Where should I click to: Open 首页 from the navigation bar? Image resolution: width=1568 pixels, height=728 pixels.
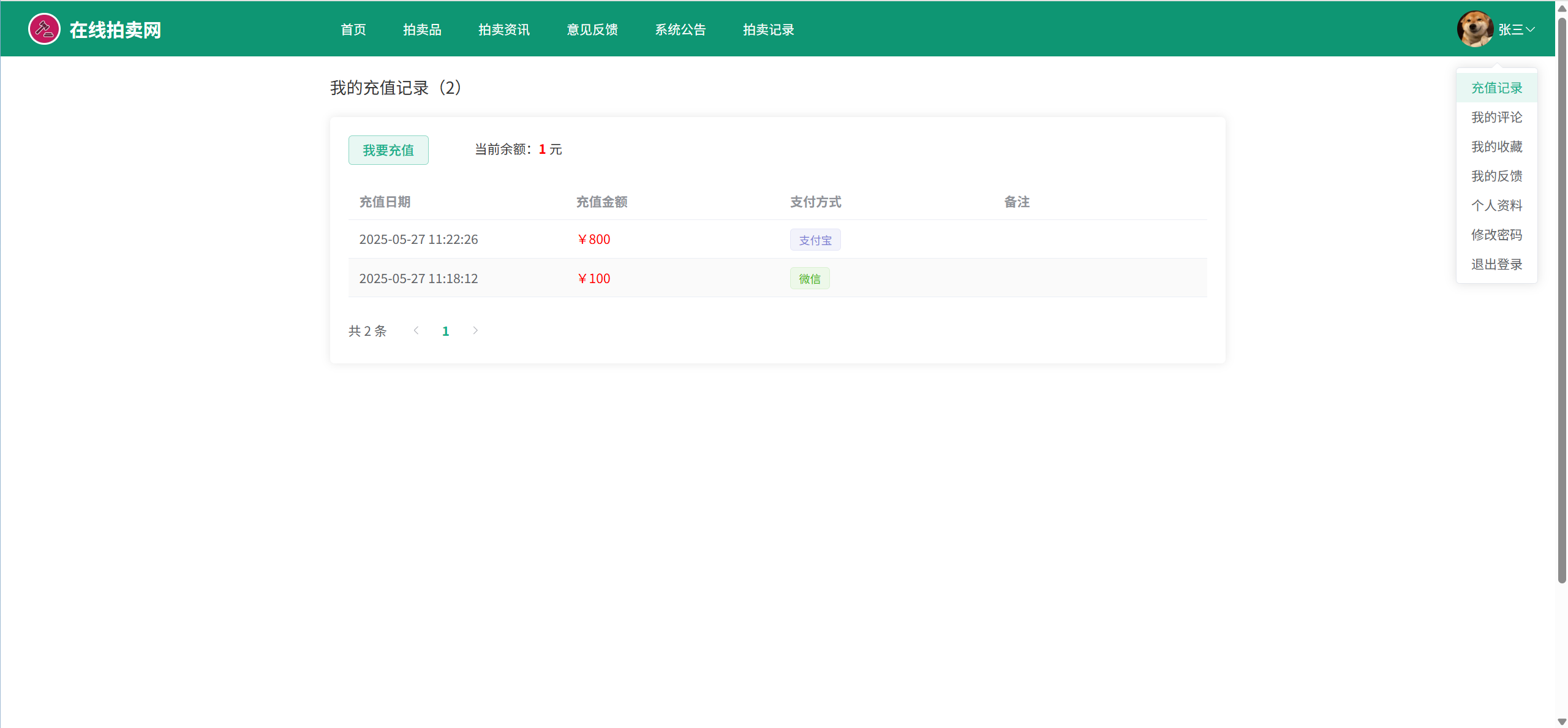click(353, 29)
